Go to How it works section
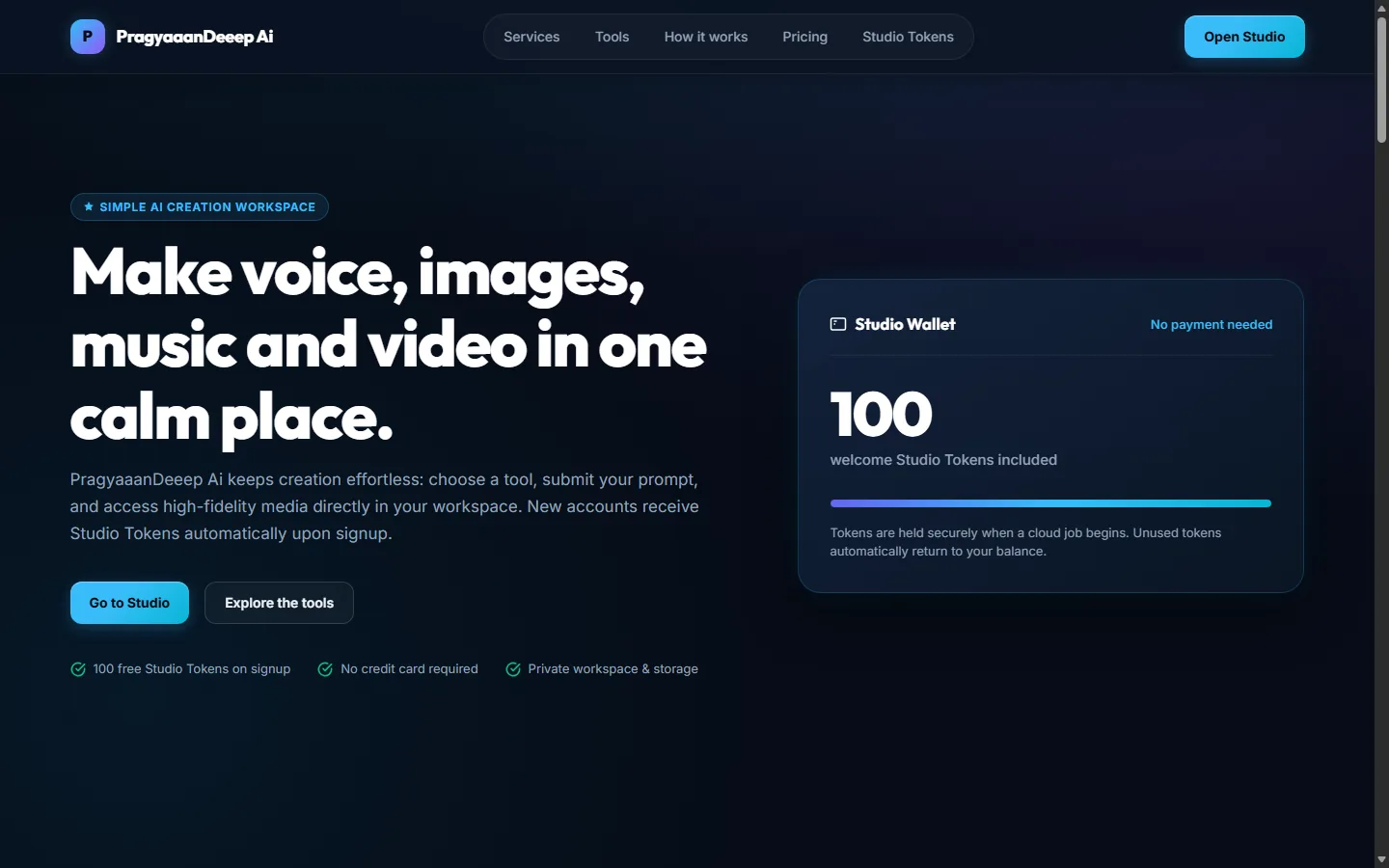The width and height of the screenshot is (1389, 868). point(706,37)
